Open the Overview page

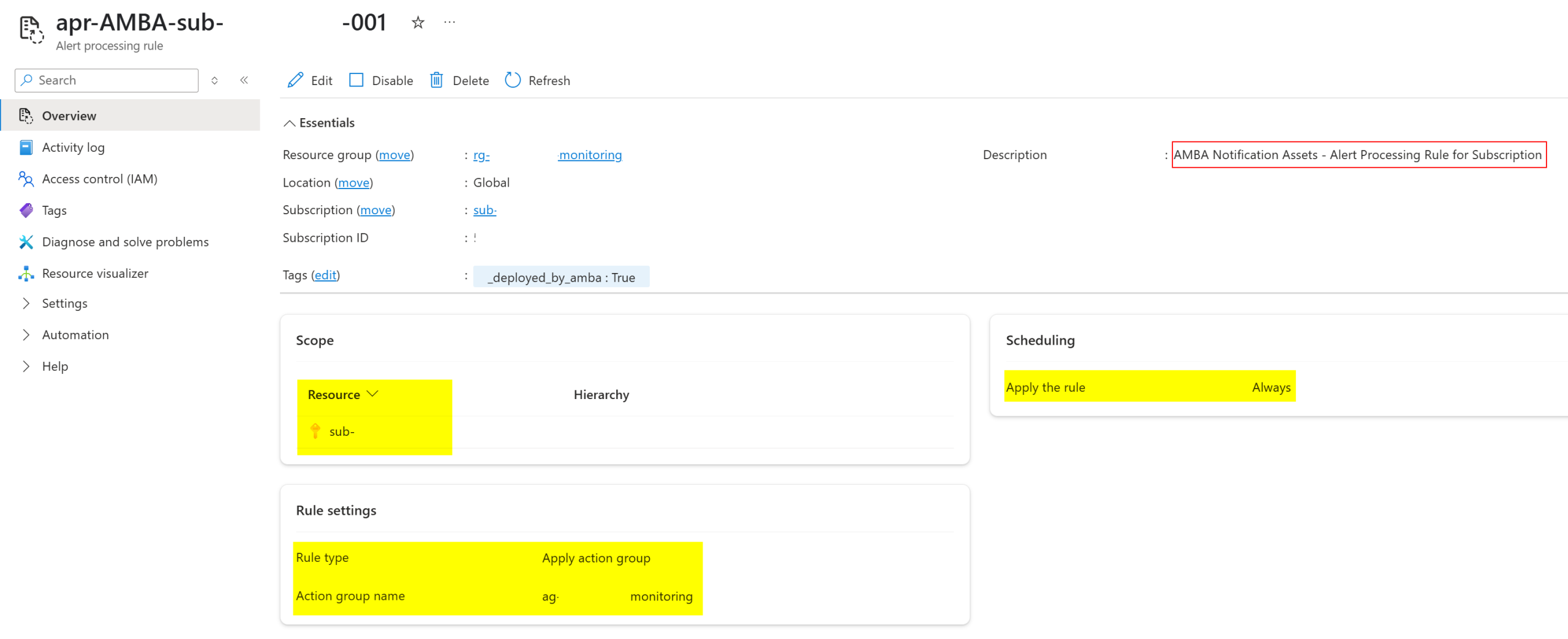click(130, 116)
